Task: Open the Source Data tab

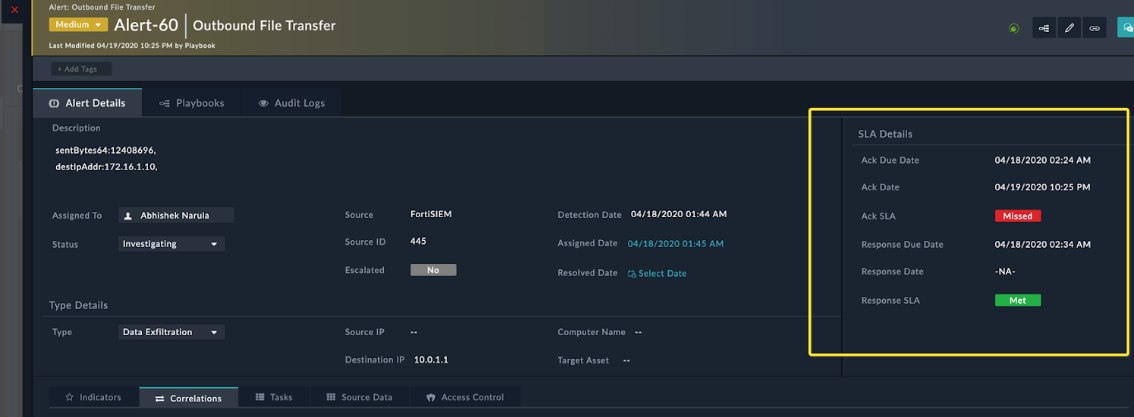Action: (x=359, y=397)
